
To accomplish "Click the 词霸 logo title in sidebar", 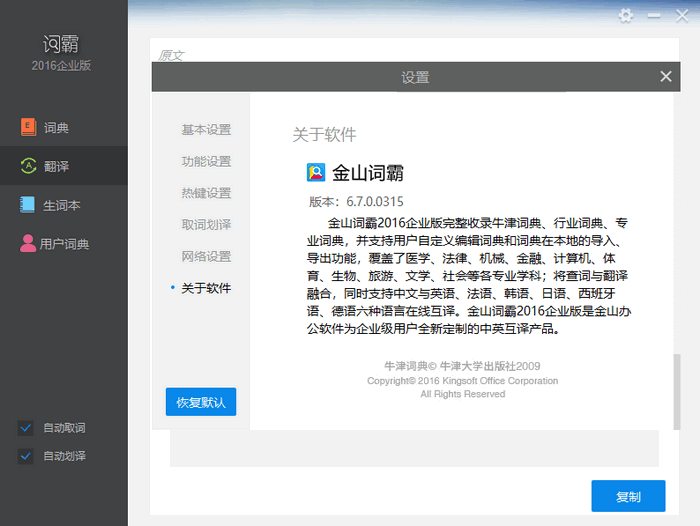I will (61, 44).
